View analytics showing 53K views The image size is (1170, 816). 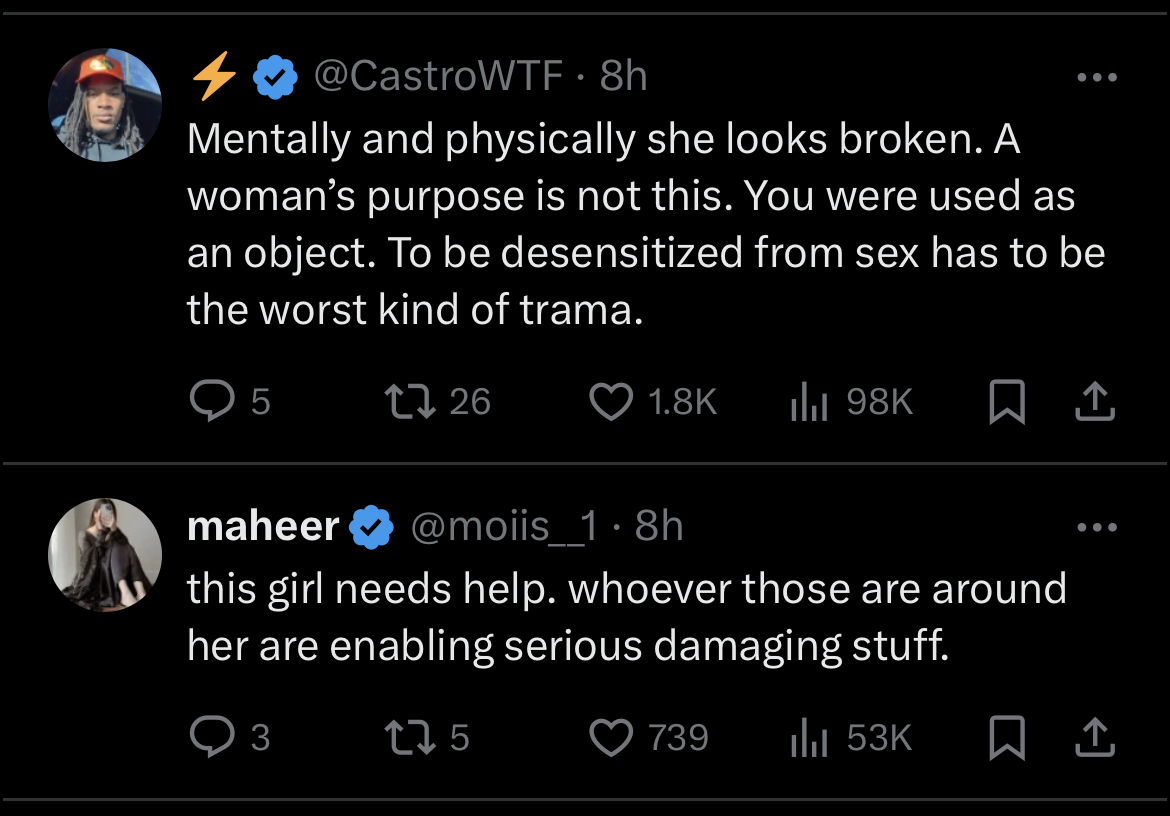pos(851,737)
